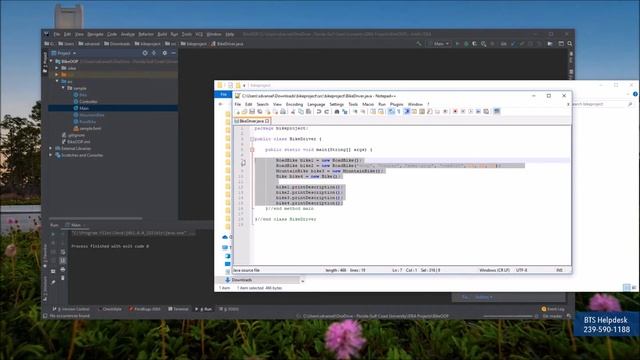The image size is (640, 360).
Task: Click the red record macro icon in Notepad++
Action: pyautogui.click(x=455, y=111)
